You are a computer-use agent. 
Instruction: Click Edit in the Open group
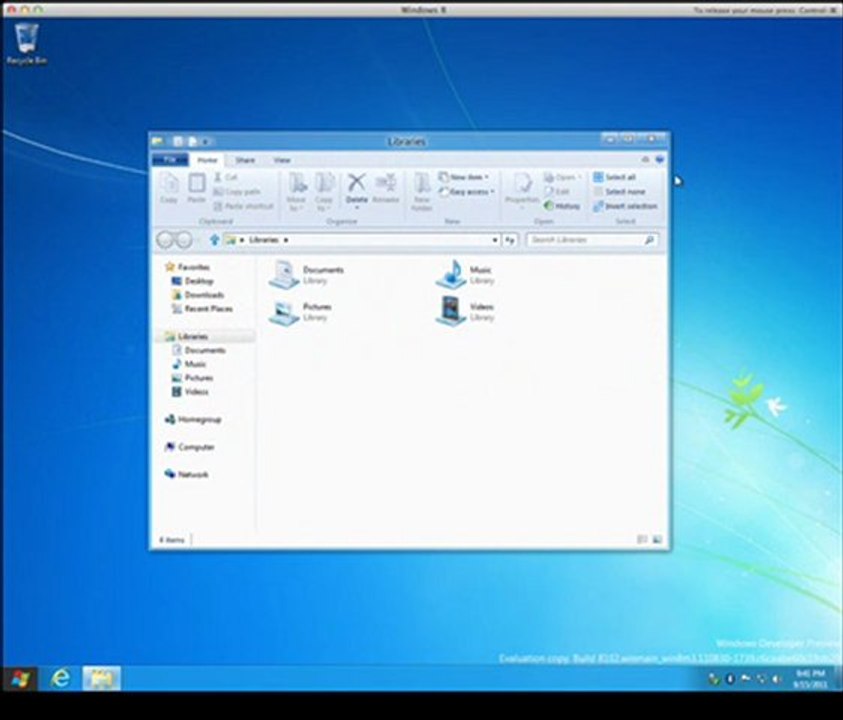(556, 191)
